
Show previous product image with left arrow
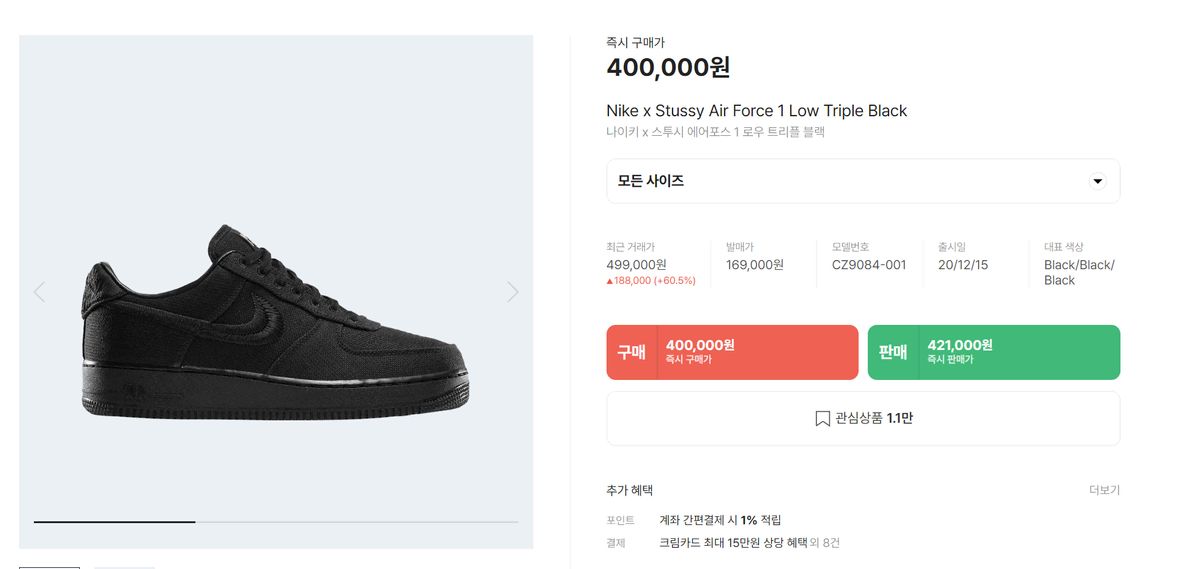pos(39,291)
